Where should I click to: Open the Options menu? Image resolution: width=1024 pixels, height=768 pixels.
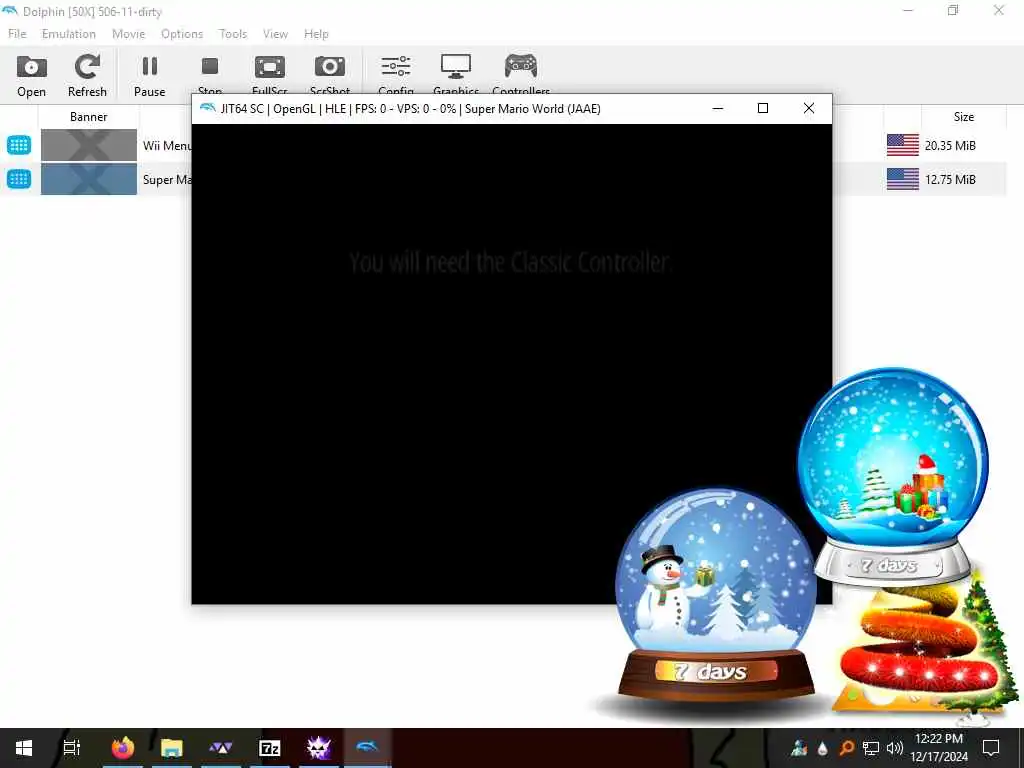(182, 34)
